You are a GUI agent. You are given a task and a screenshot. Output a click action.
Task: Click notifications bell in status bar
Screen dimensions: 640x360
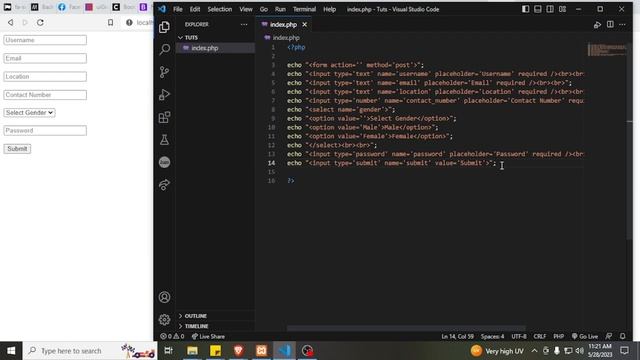622,336
